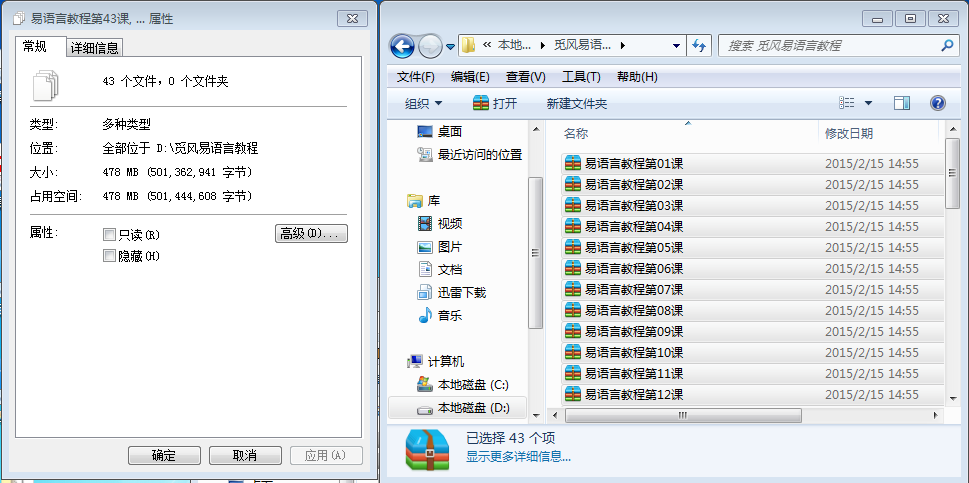
Task: Click the folder icon in the address bar
Action: 468,45
